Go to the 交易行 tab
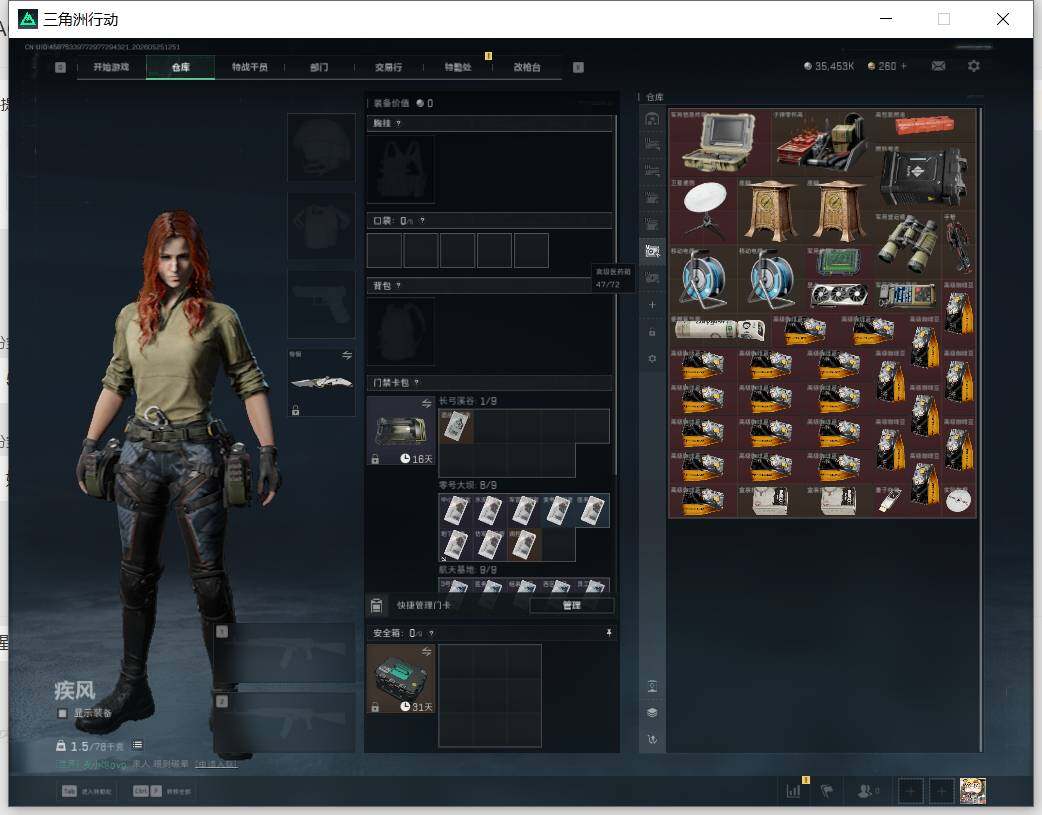Image resolution: width=1042 pixels, height=815 pixels. [x=388, y=67]
